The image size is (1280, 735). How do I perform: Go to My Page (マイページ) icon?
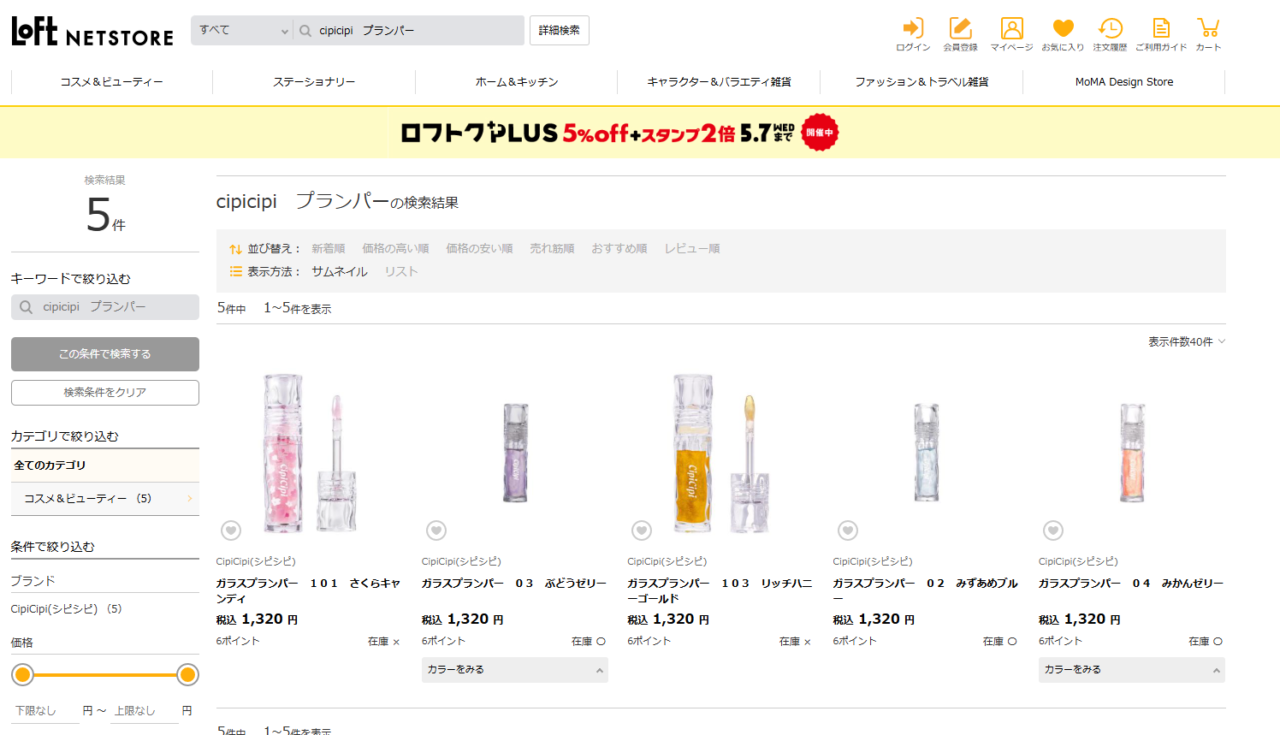[1012, 34]
